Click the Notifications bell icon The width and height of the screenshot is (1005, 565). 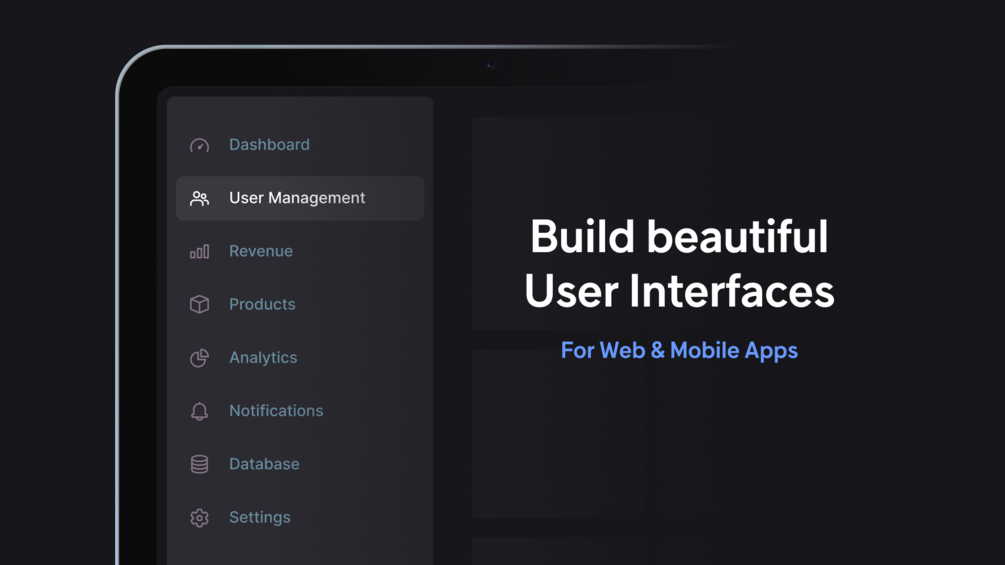[199, 411]
